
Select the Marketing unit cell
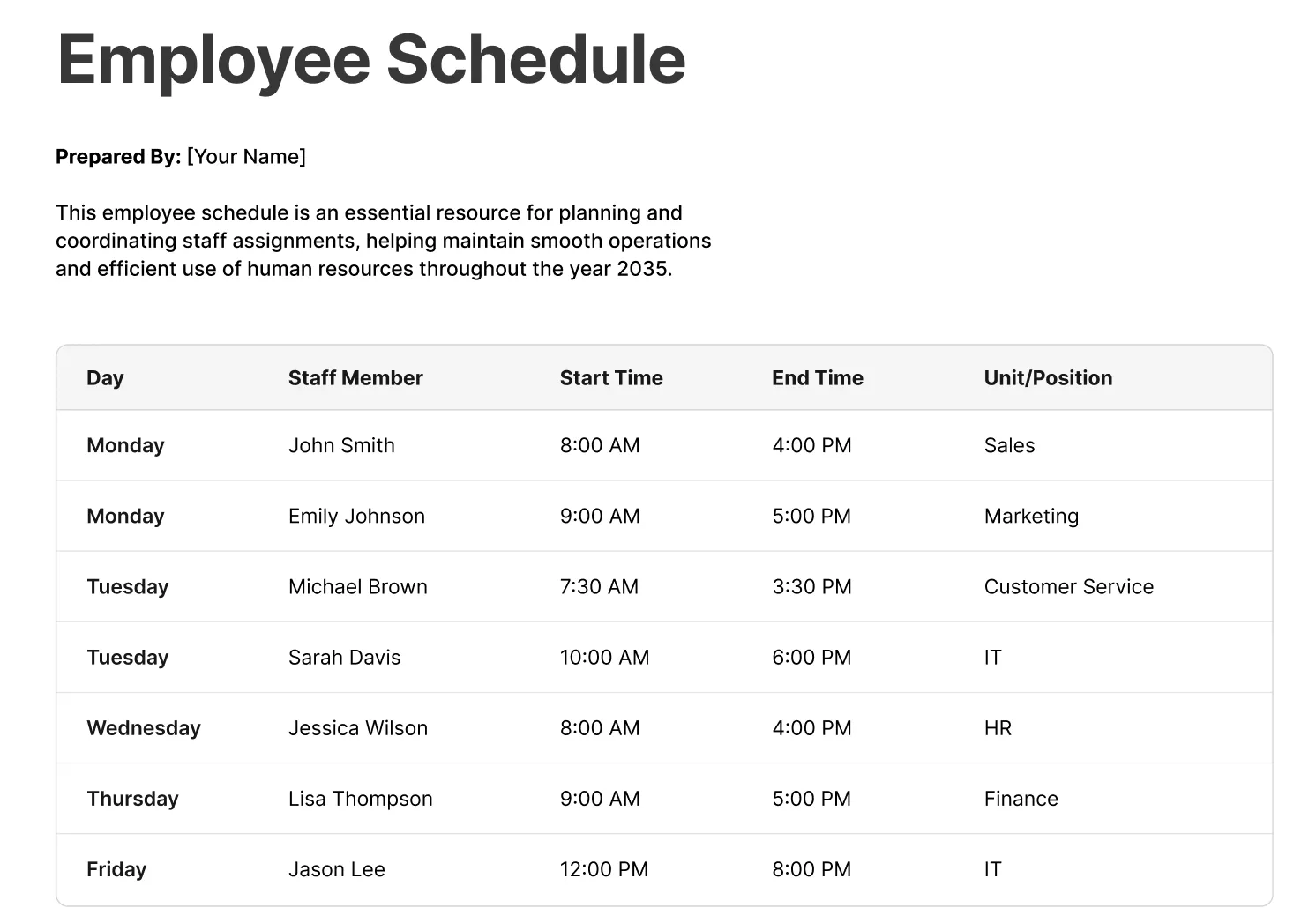[1031, 517]
